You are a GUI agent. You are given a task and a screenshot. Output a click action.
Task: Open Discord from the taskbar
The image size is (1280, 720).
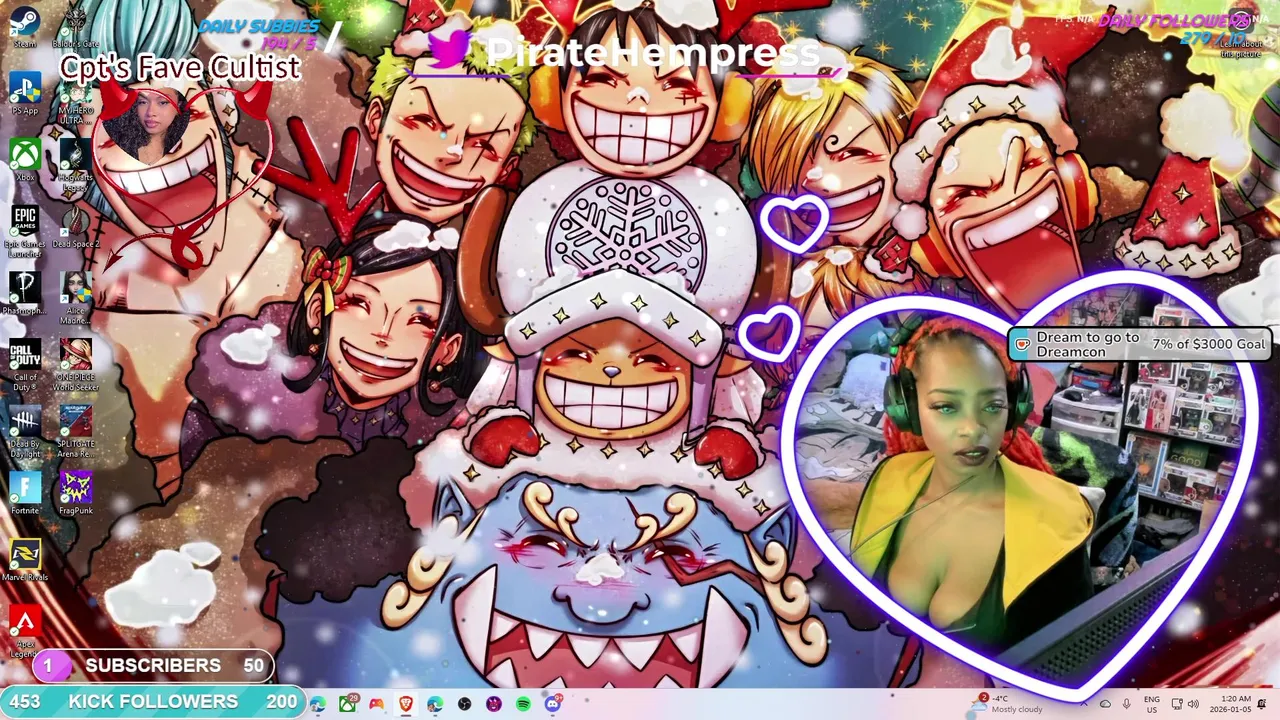click(553, 704)
